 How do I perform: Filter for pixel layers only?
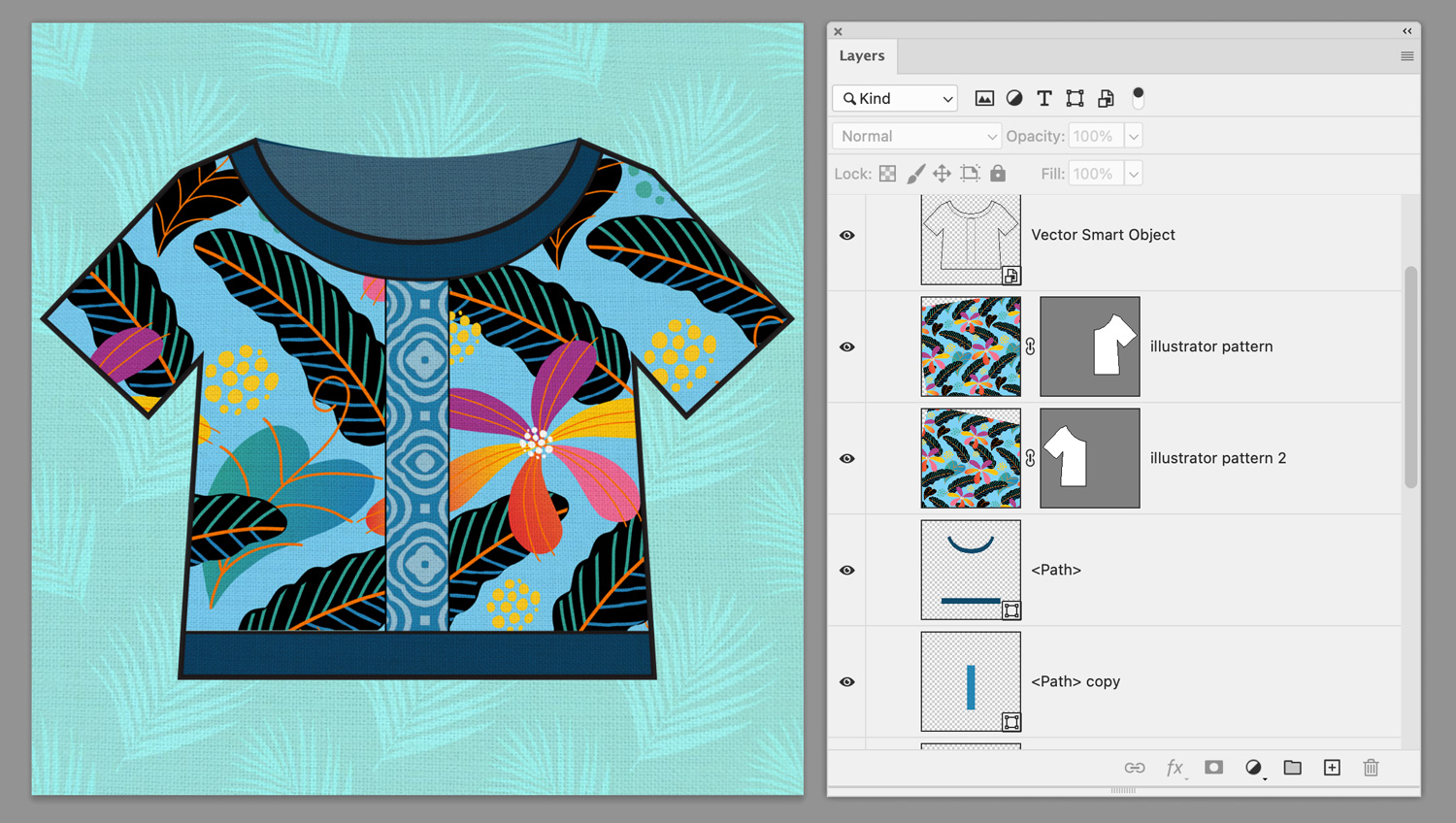(x=985, y=98)
